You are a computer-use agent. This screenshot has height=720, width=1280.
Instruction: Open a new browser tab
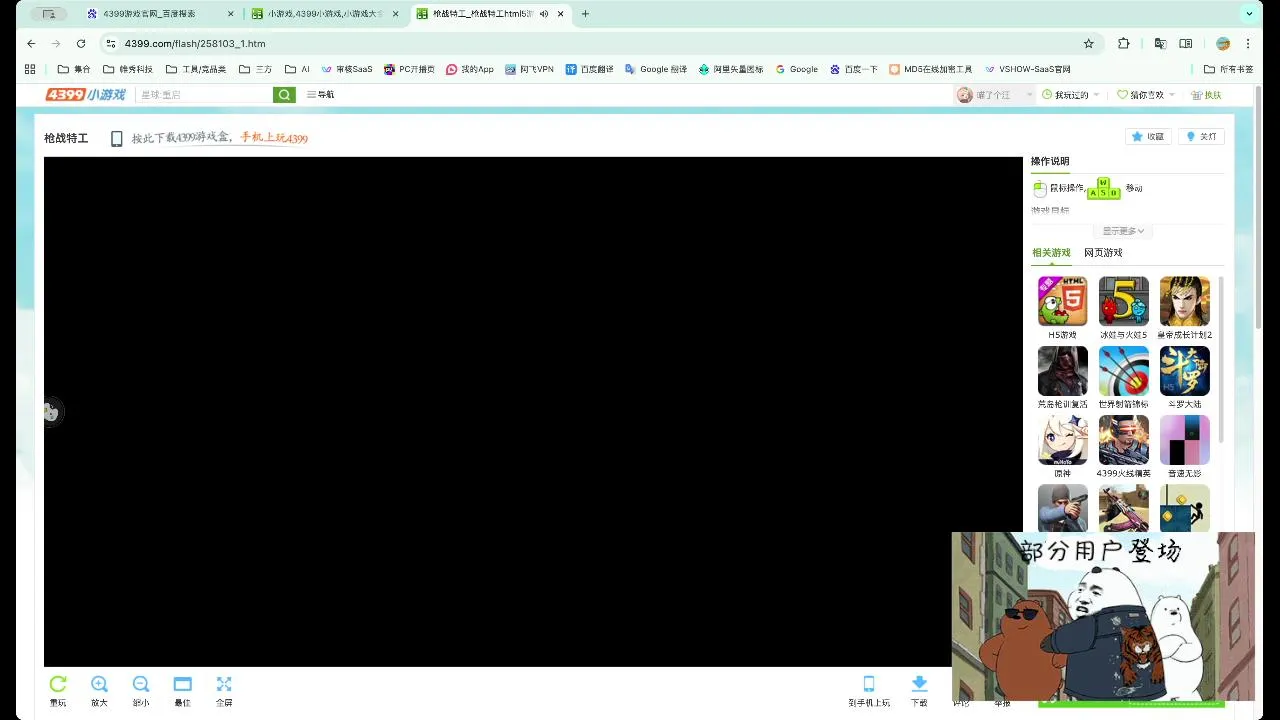point(585,14)
